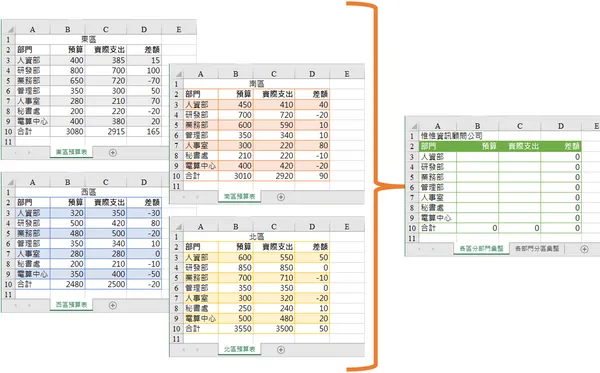Select the empty 實際支出 cell for 業務部 in summary

point(520,177)
